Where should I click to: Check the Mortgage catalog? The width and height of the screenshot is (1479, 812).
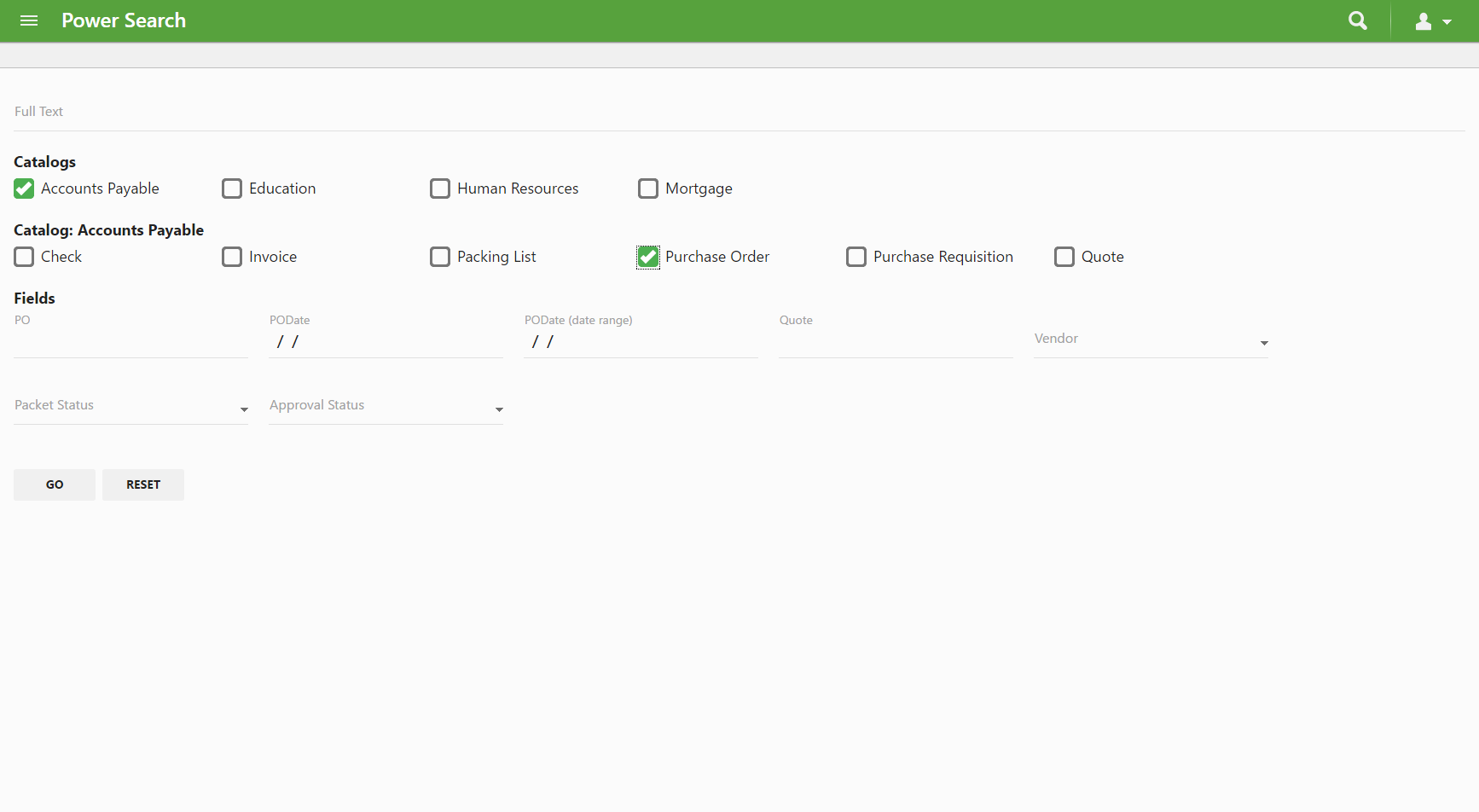(648, 188)
